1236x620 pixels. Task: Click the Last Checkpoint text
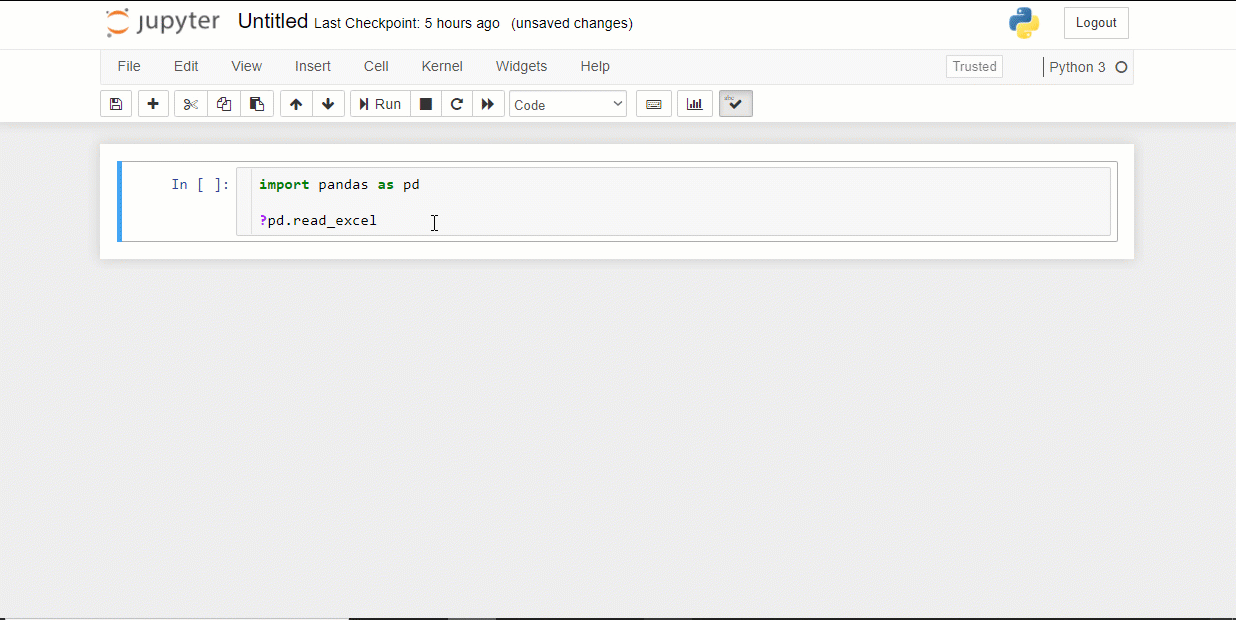click(x=407, y=23)
